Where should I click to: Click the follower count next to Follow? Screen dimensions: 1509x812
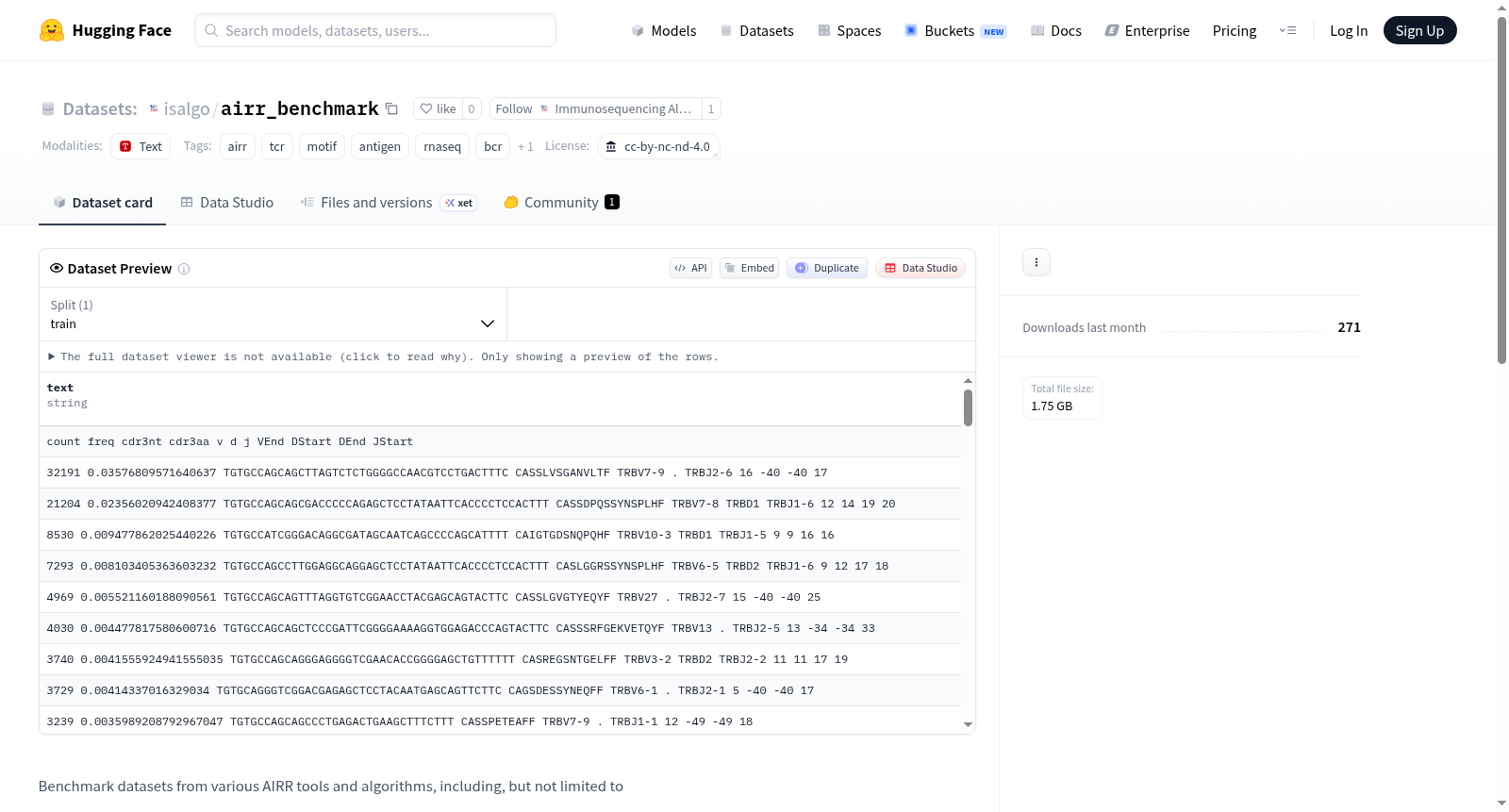[711, 108]
